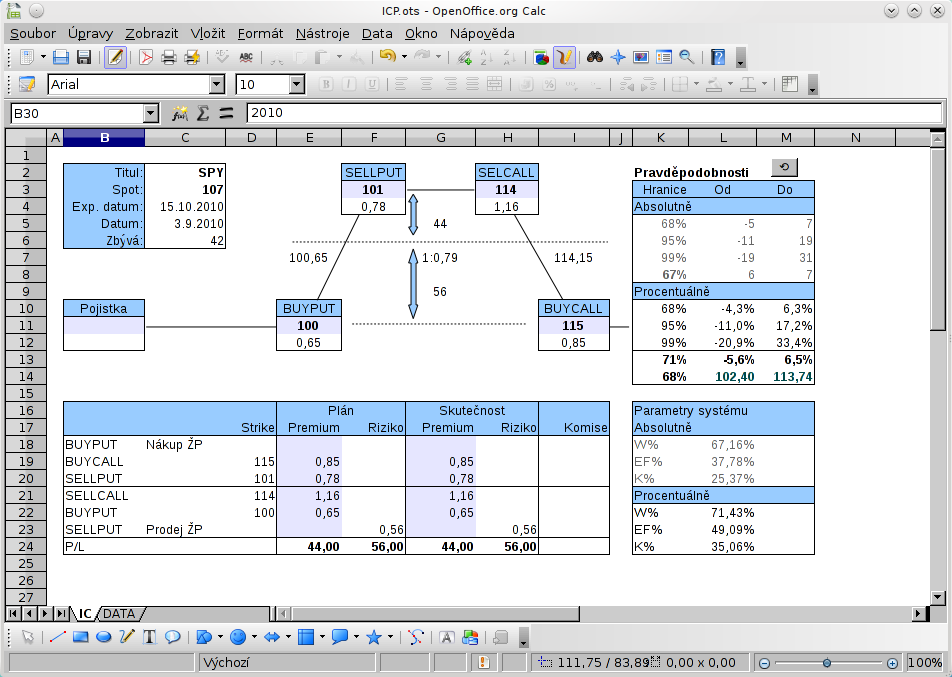Open the Gallery icon
This screenshot has width=952, height=677.
(x=641, y=57)
